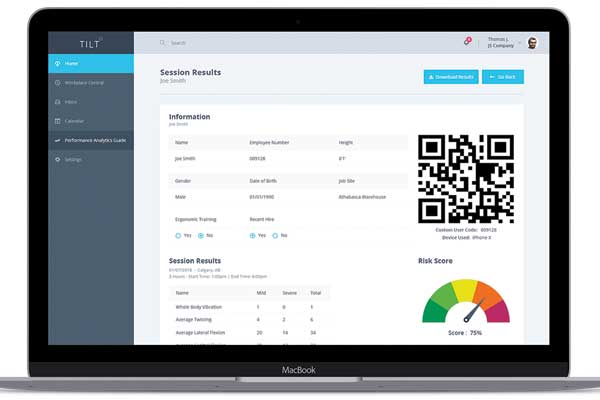Click the 'Whole Body Vibration' row
This screenshot has height=400, width=600.
tap(249, 307)
